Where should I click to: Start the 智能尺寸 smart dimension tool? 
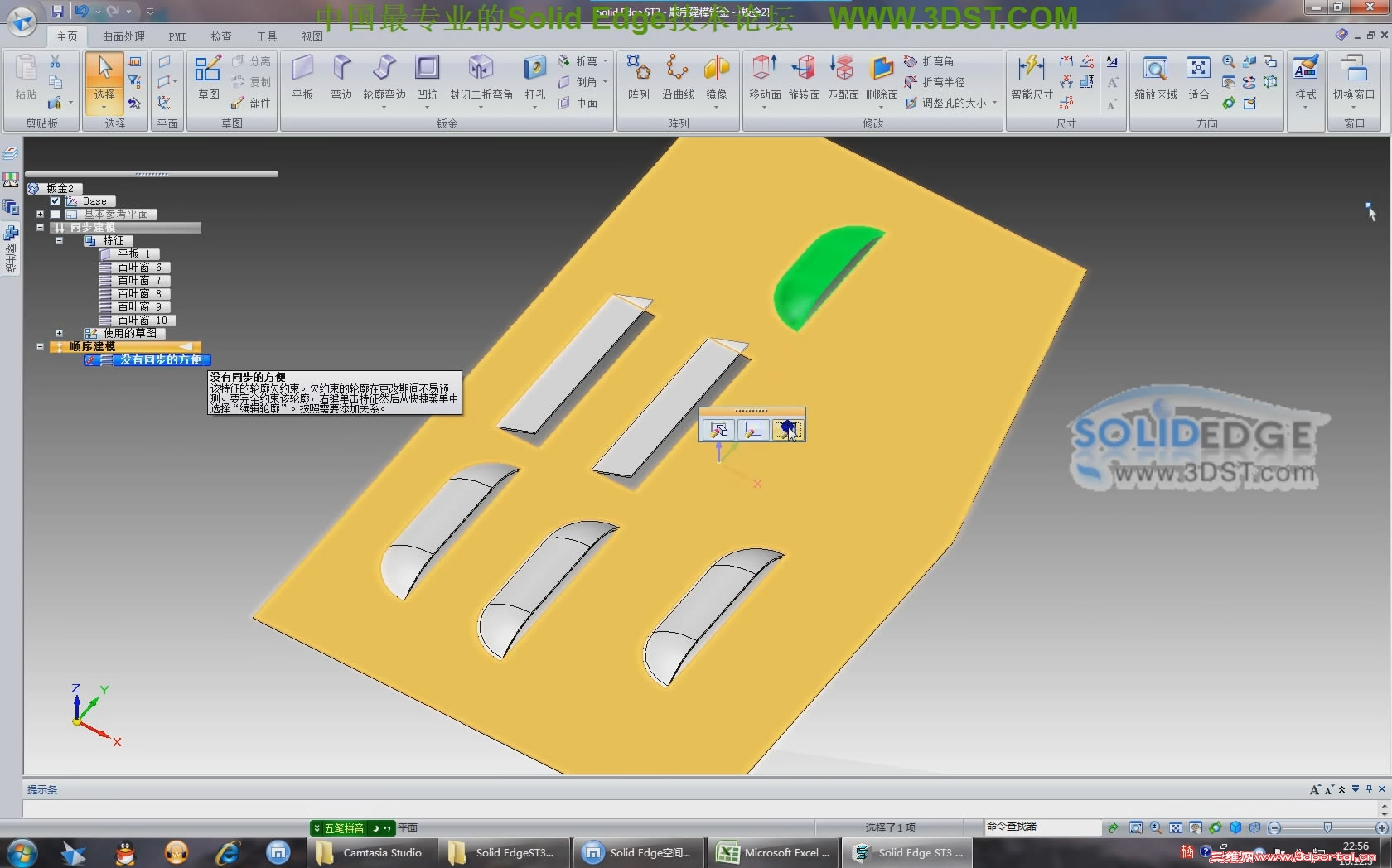(x=1032, y=78)
